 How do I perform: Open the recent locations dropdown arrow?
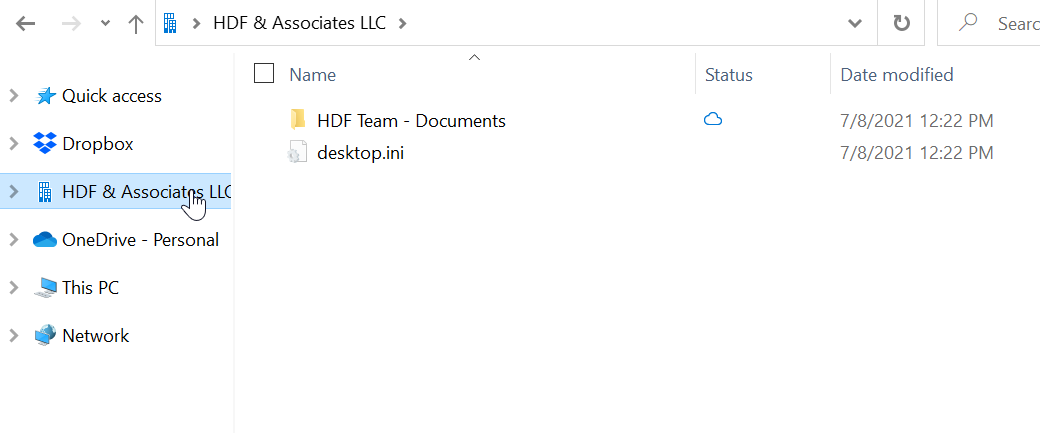(105, 24)
